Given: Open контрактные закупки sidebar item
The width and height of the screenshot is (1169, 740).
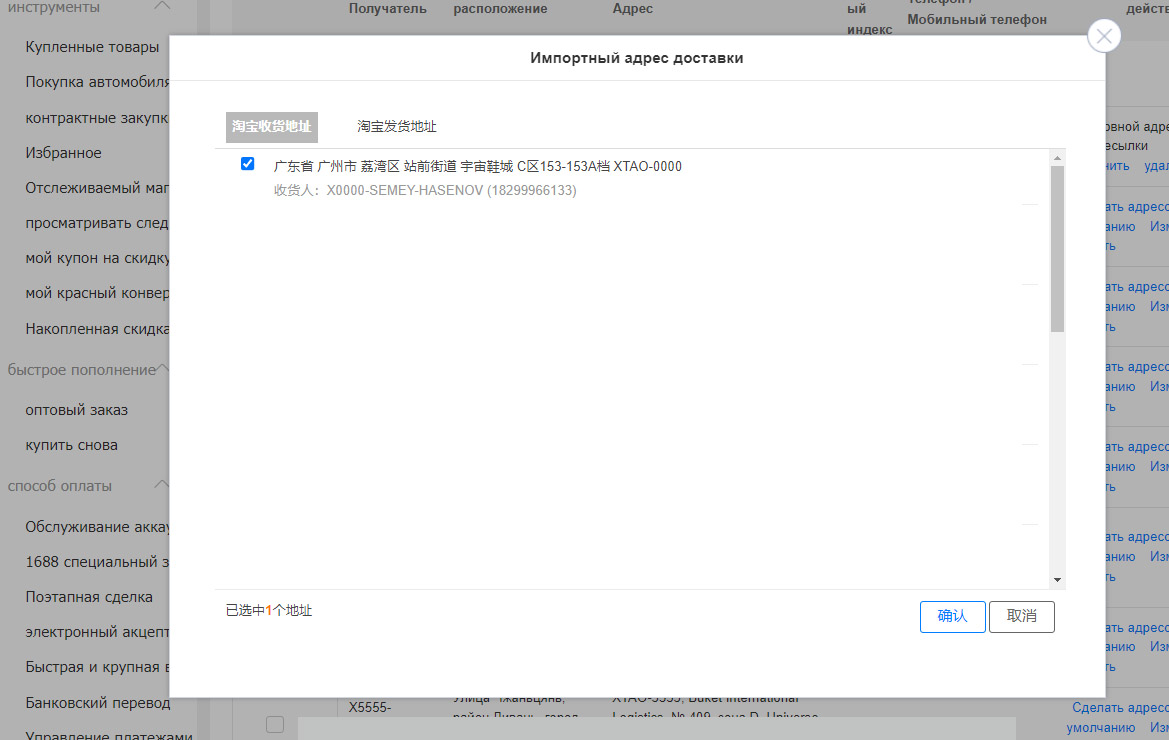Looking at the screenshot, I should click(97, 118).
